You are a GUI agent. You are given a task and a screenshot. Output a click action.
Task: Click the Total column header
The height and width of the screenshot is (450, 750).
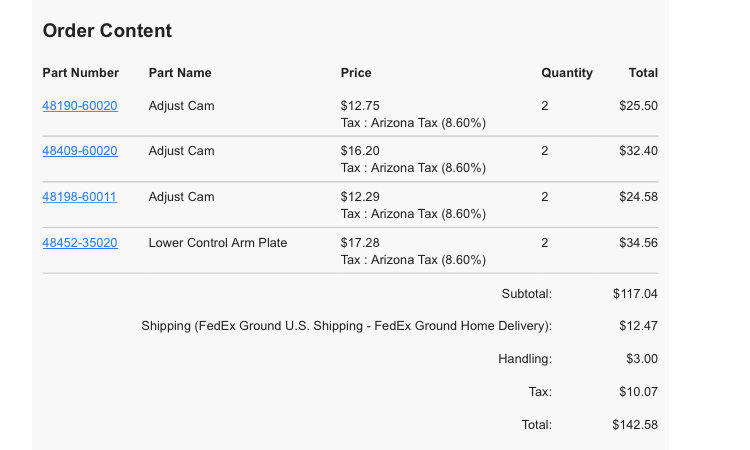click(x=643, y=73)
